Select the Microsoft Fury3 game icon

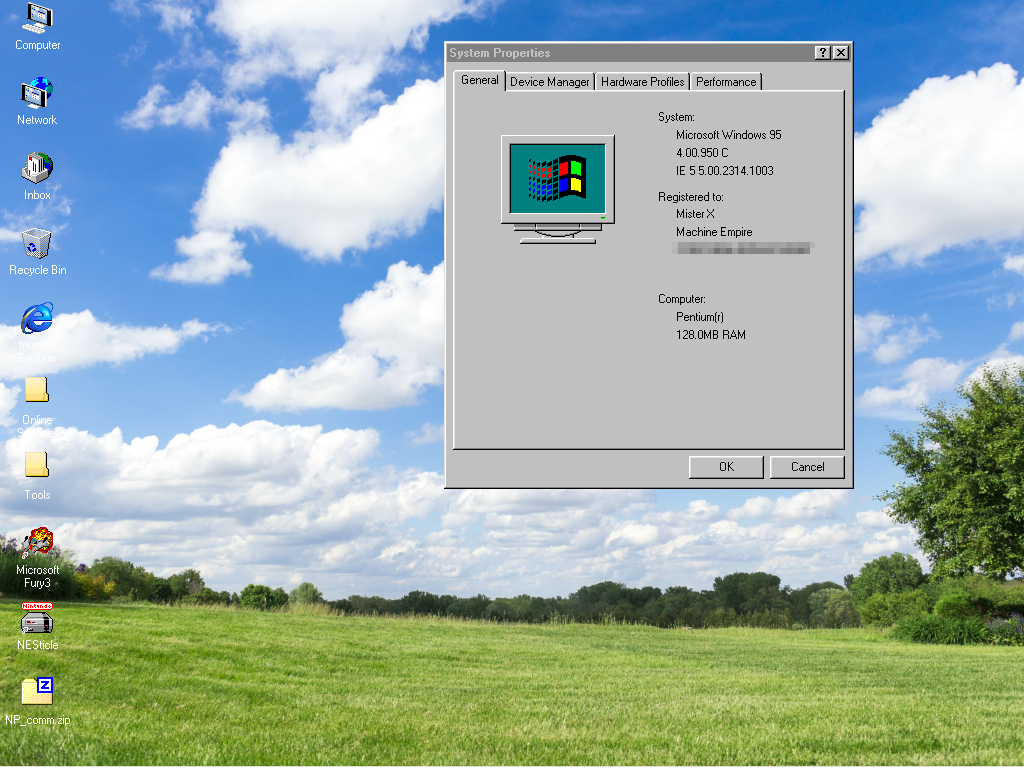(37, 543)
